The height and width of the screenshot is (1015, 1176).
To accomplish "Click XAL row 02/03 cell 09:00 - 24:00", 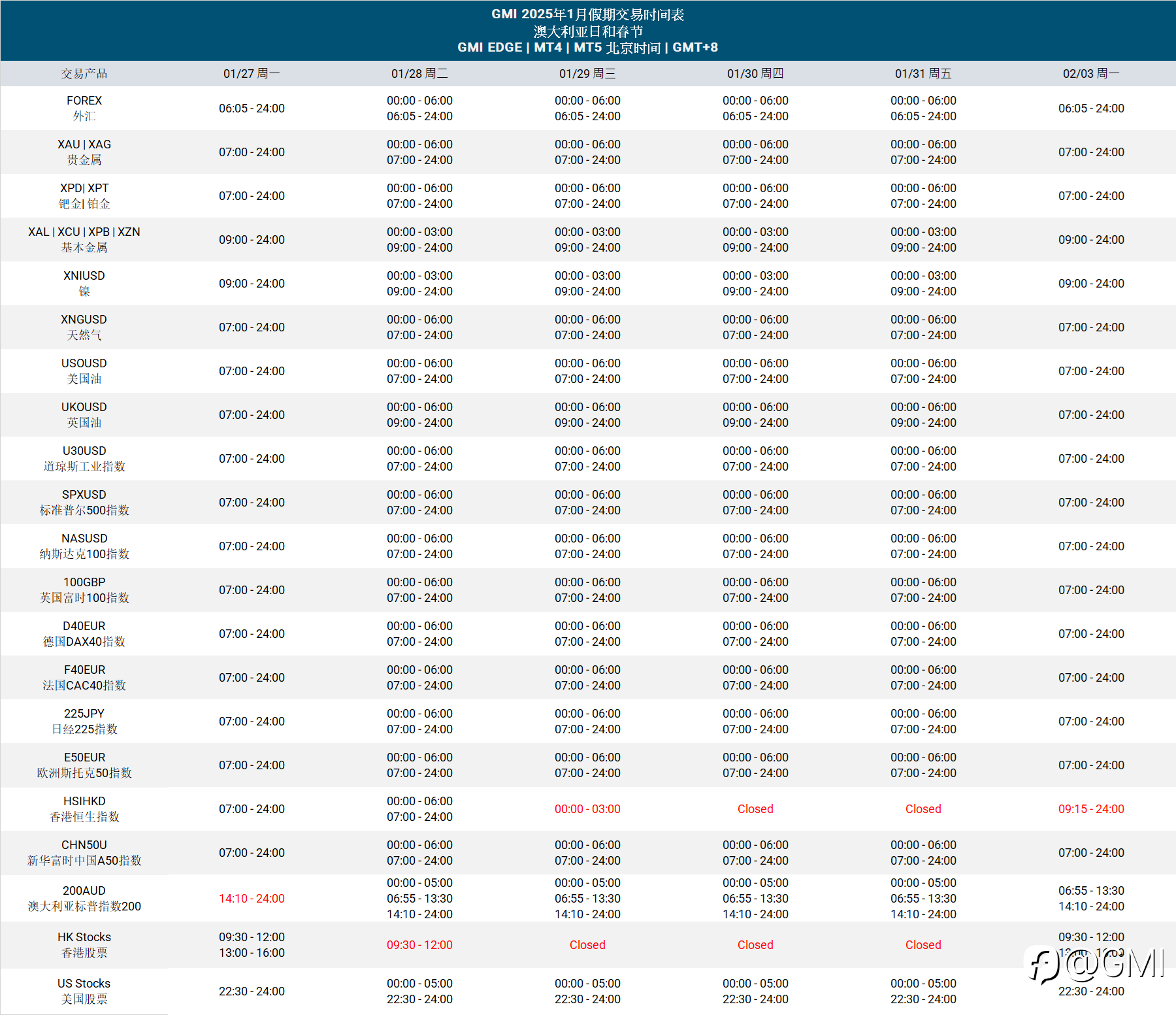I will pyautogui.click(x=1091, y=240).
